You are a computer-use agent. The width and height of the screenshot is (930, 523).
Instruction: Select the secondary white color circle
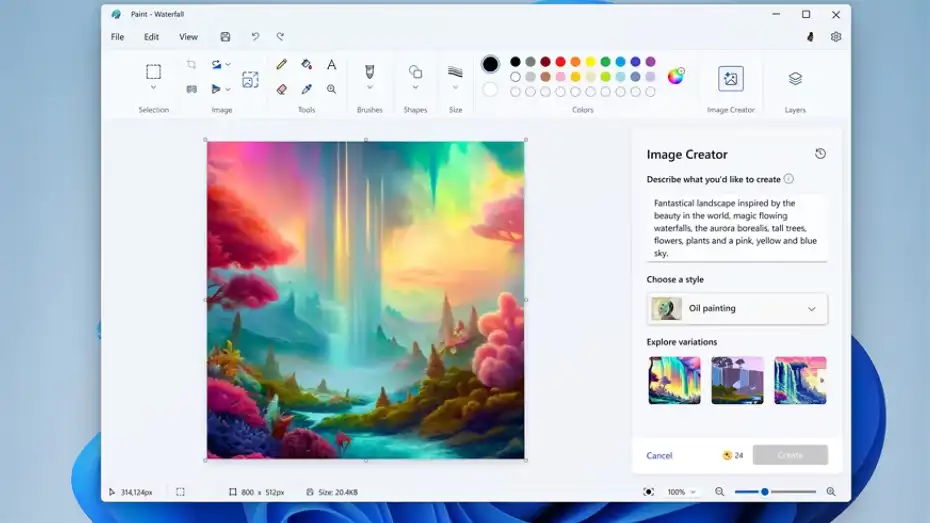(490, 90)
